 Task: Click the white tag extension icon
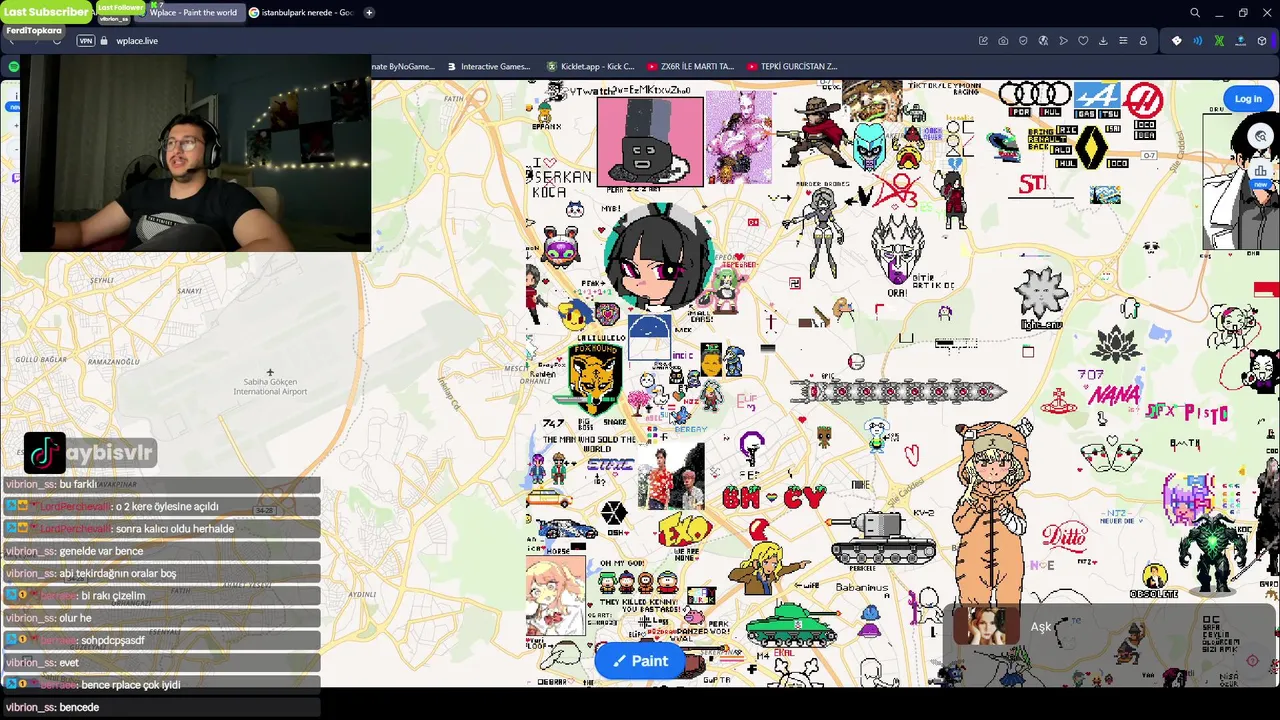[1176, 41]
